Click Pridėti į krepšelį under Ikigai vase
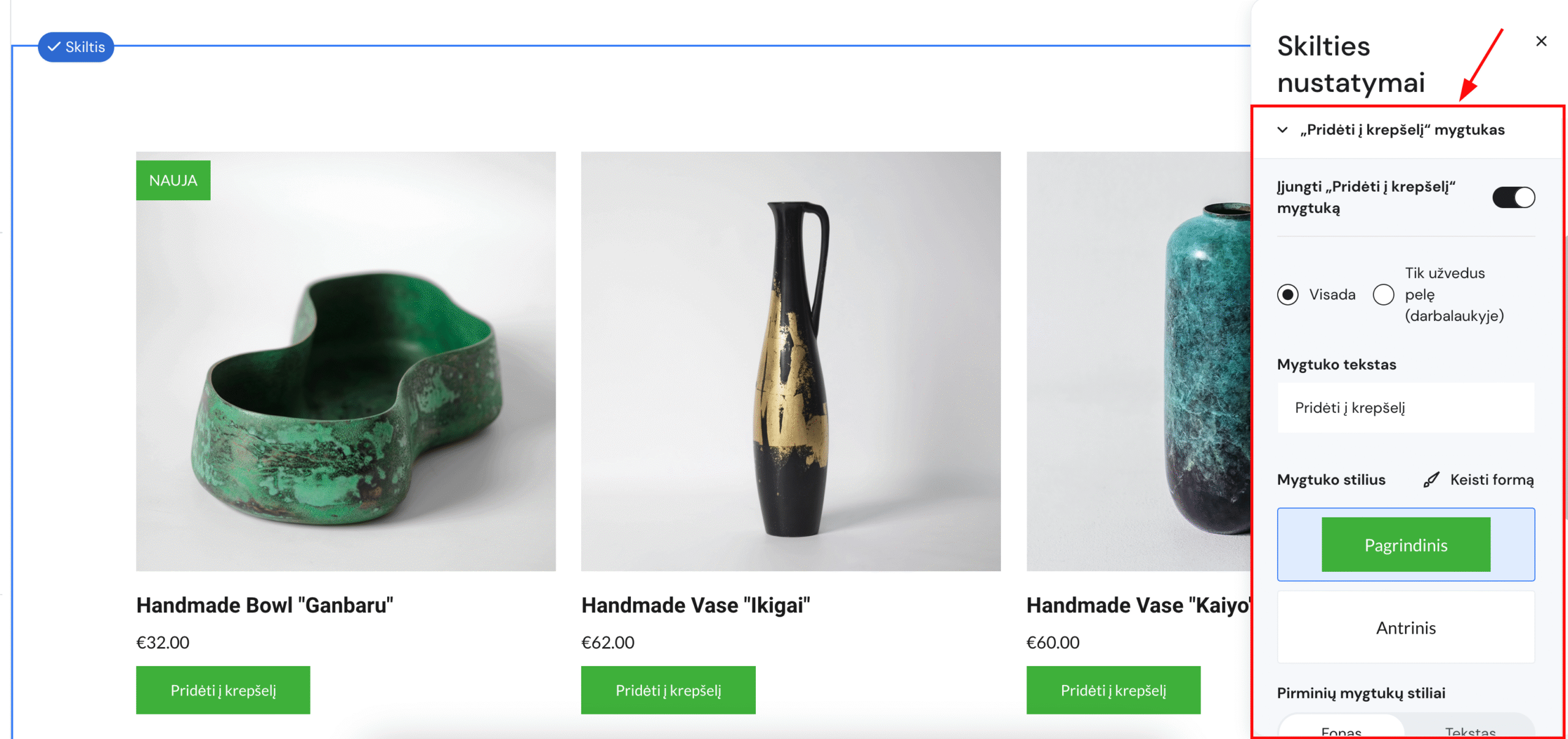Image resolution: width=1568 pixels, height=739 pixels. 668,690
